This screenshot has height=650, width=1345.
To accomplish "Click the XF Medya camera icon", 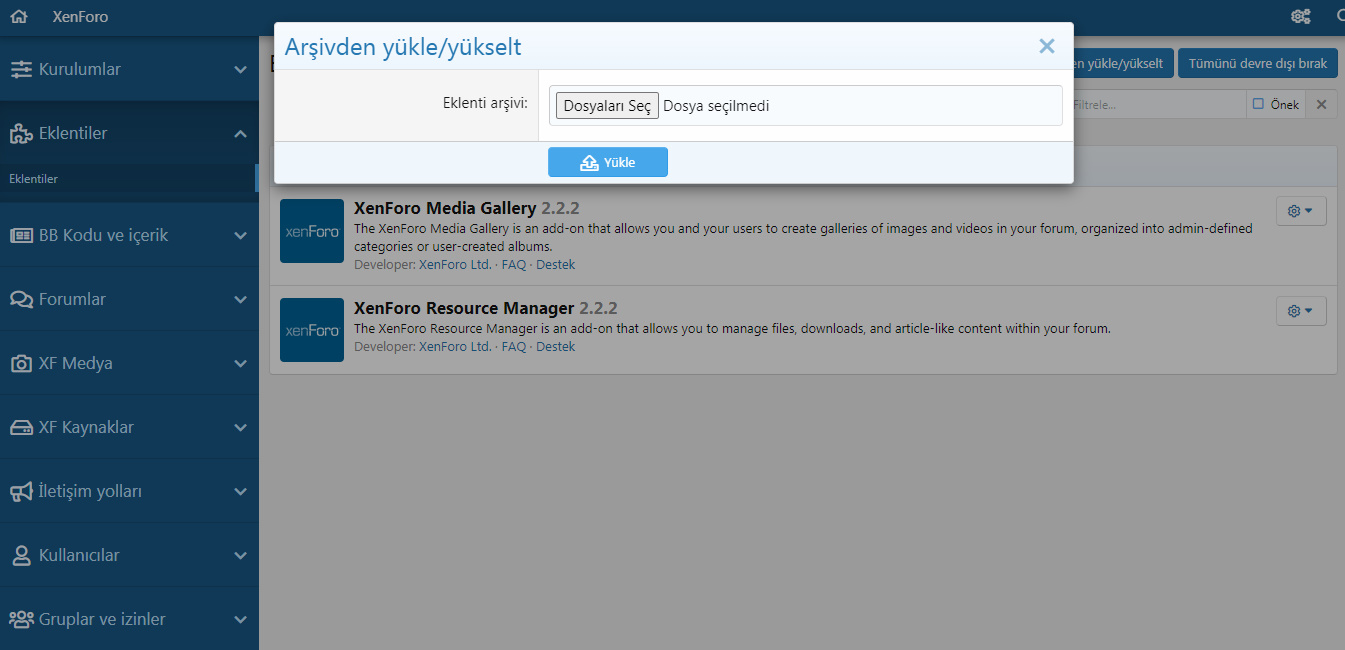I will [x=21, y=364].
